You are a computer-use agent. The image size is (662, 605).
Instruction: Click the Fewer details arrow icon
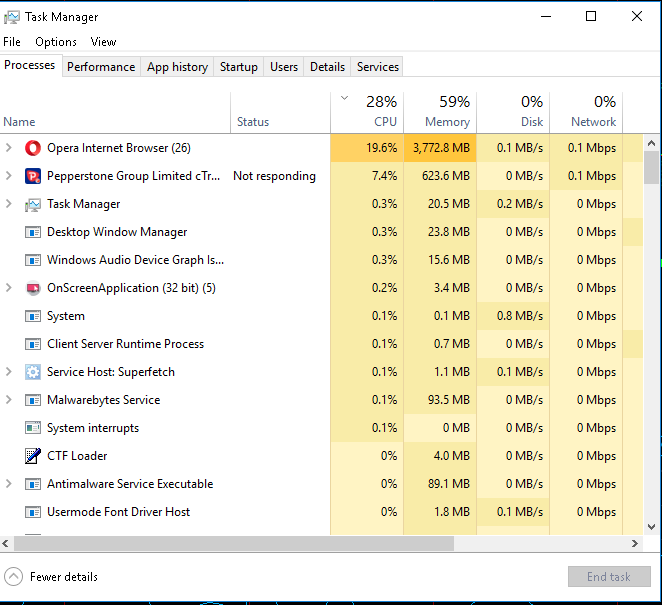pyautogui.click(x=14, y=577)
